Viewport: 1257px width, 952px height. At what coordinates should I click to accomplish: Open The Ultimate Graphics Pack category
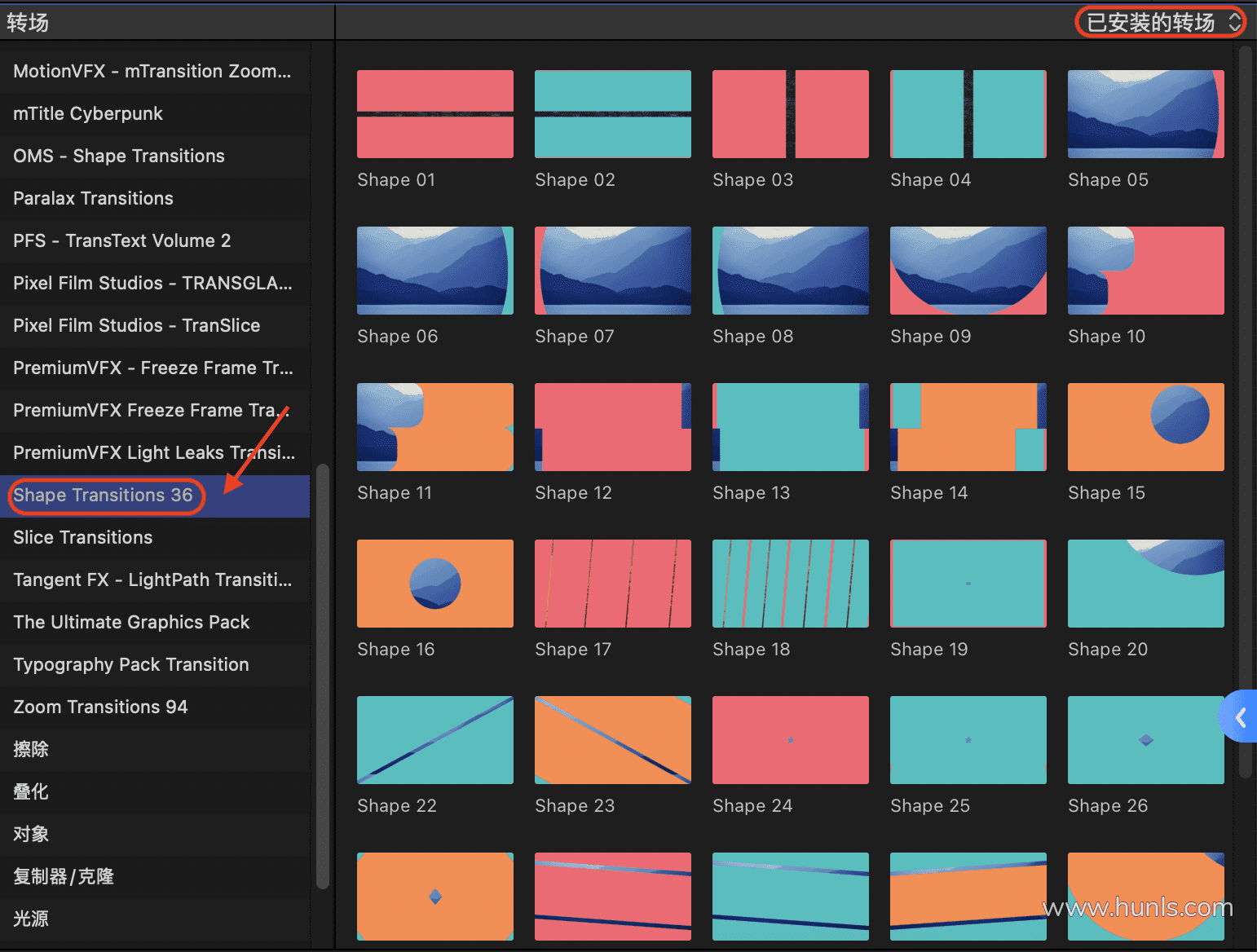coord(131,623)
